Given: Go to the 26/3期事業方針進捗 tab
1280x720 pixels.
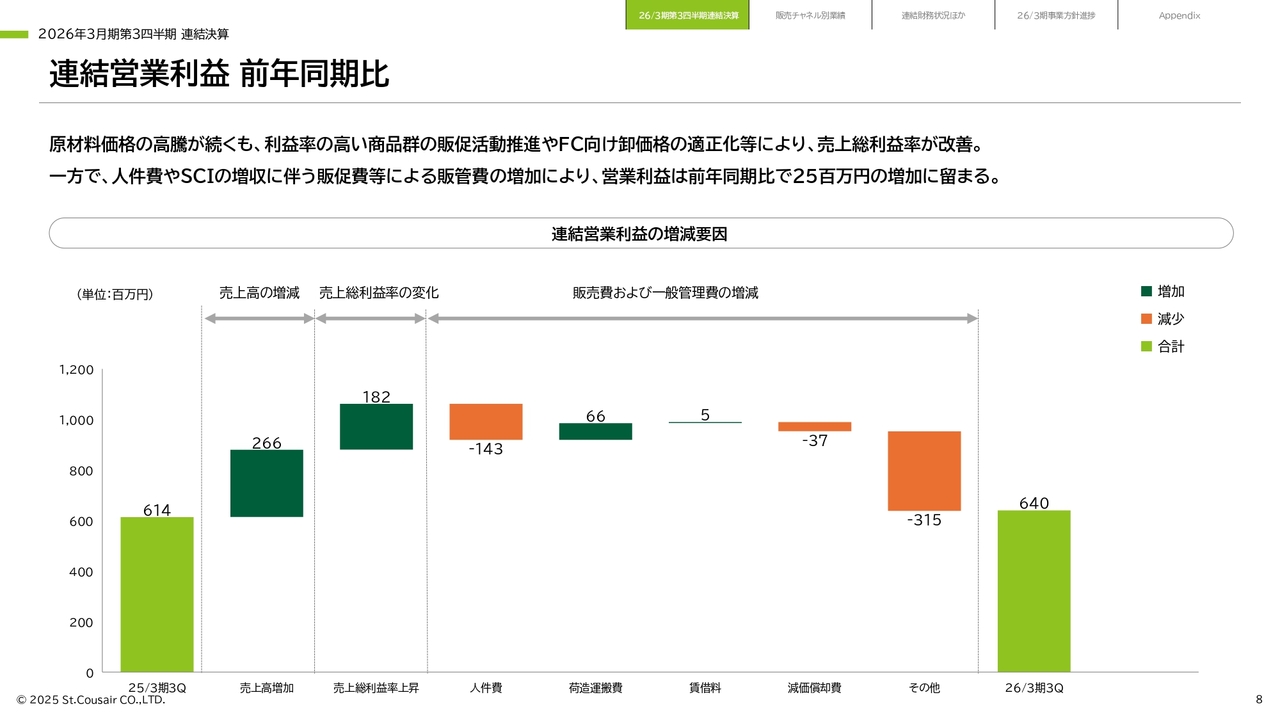Looking at the screenshot, I should [1056, 15].
